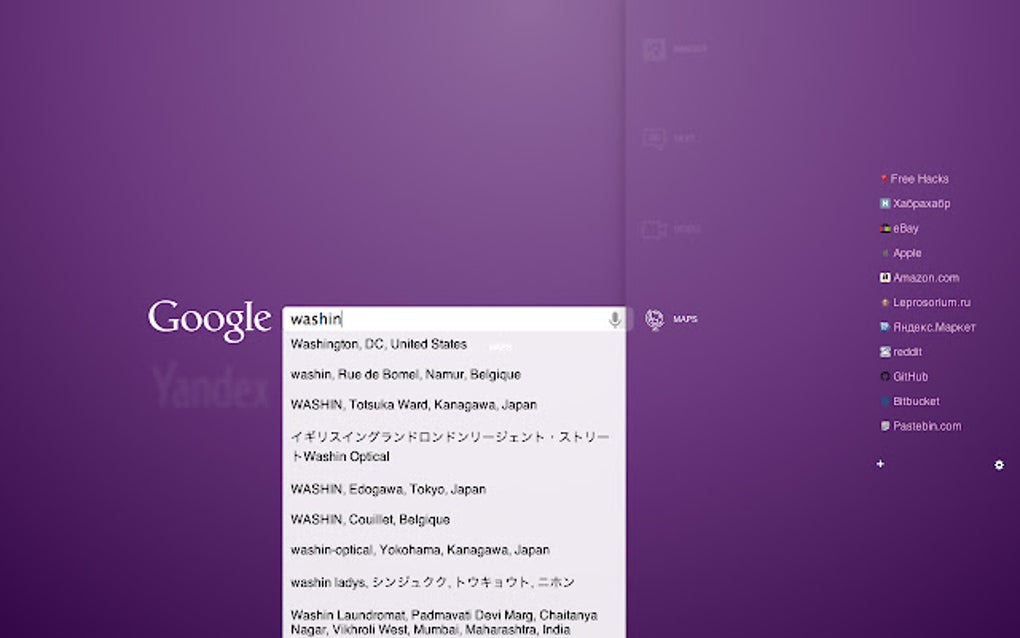
Task: Switch to the faded Yandex search engine
Action: coord(210,385)
